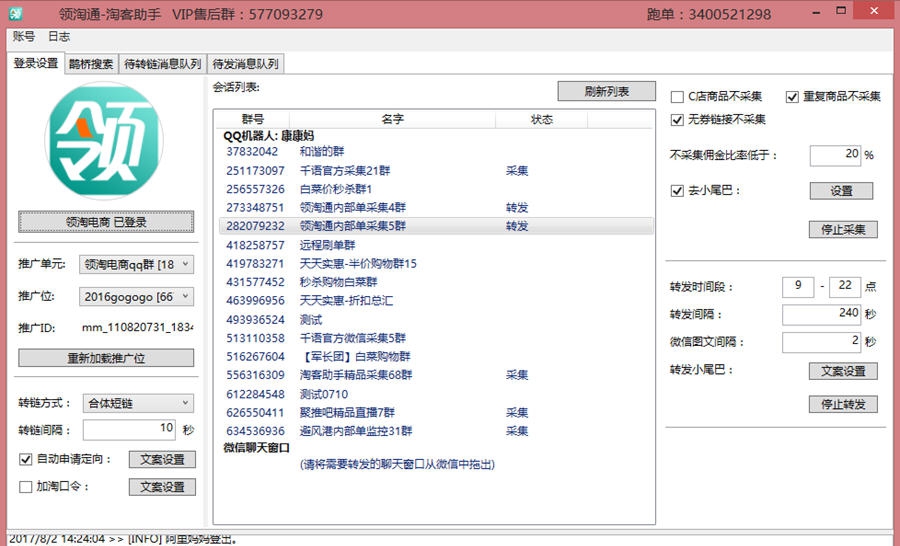
Task: Minimize the 领淘通 window
Action: (816, 13)
